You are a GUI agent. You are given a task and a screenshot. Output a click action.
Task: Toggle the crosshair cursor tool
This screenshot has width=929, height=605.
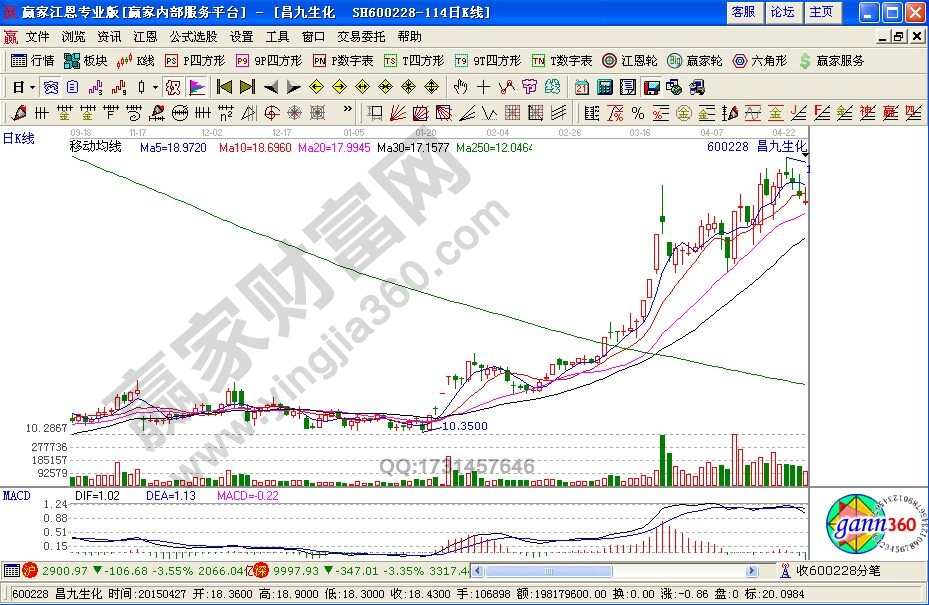(483, 87)
